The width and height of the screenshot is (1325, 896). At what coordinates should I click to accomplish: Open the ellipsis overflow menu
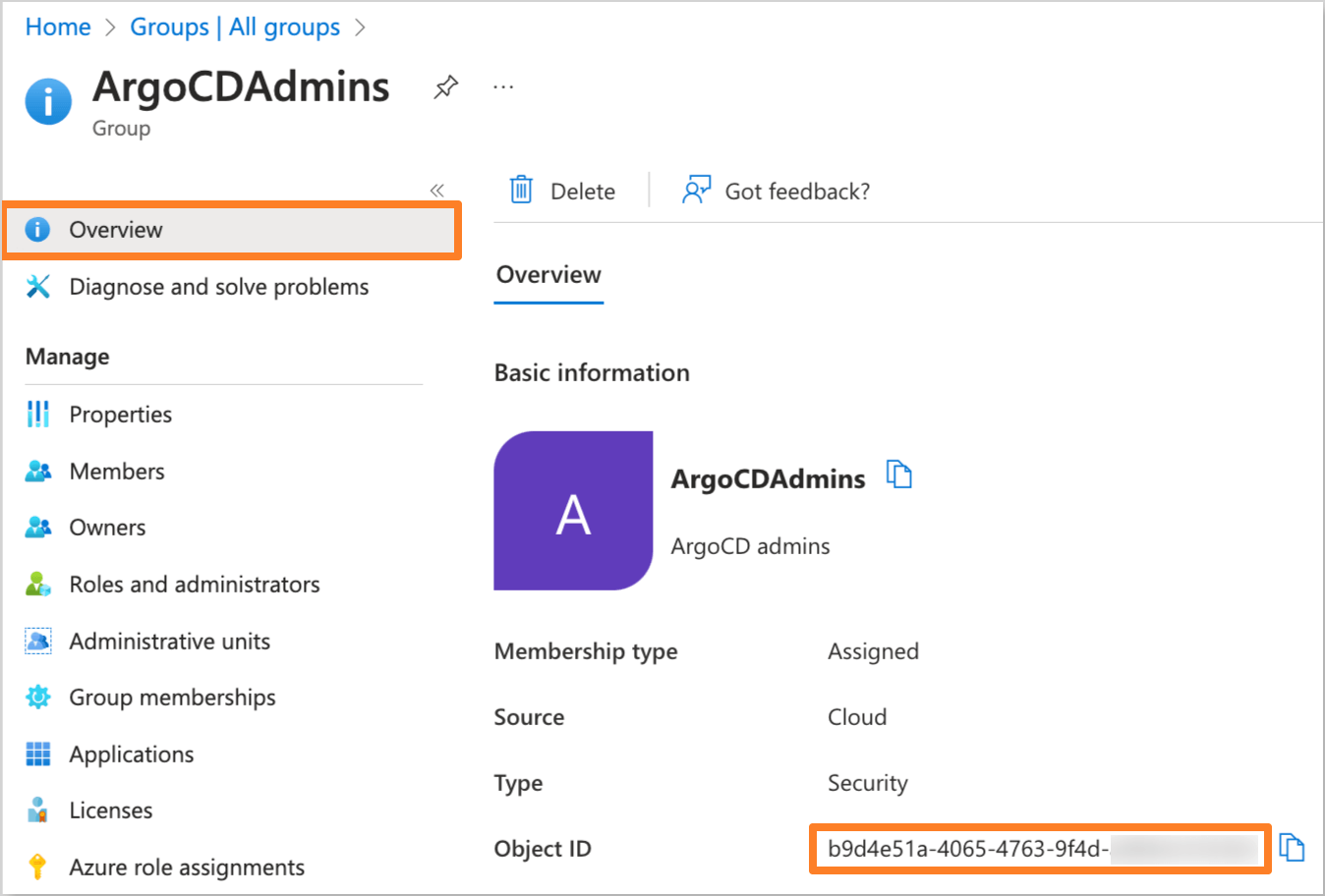[503, 86]
